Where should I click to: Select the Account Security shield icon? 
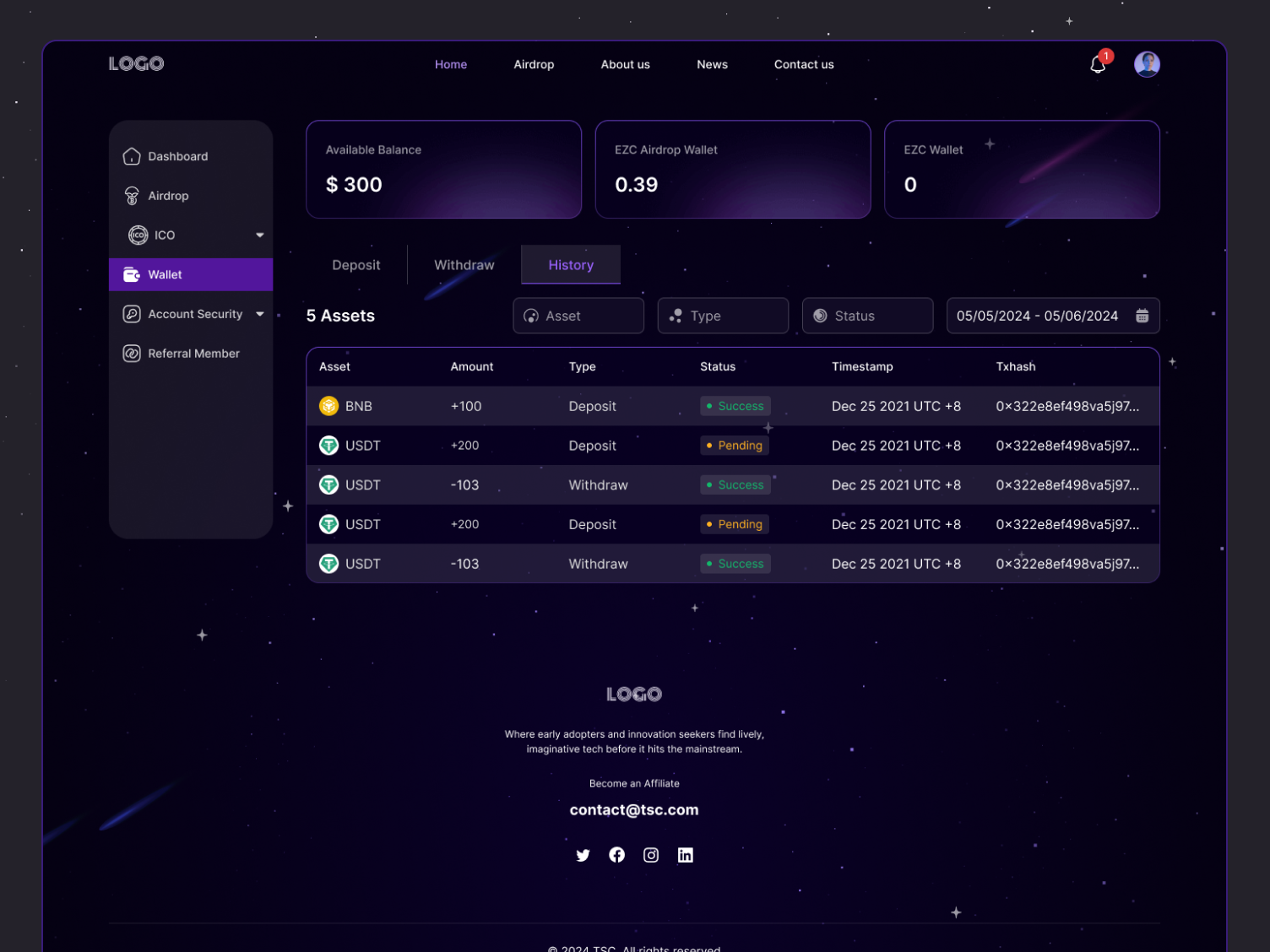tap(132, 313)
